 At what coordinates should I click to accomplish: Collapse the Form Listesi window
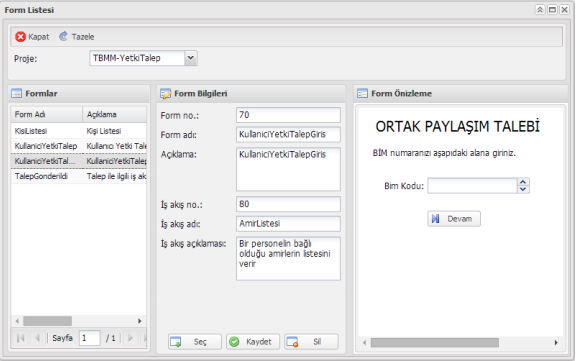(x=540, y=10)
